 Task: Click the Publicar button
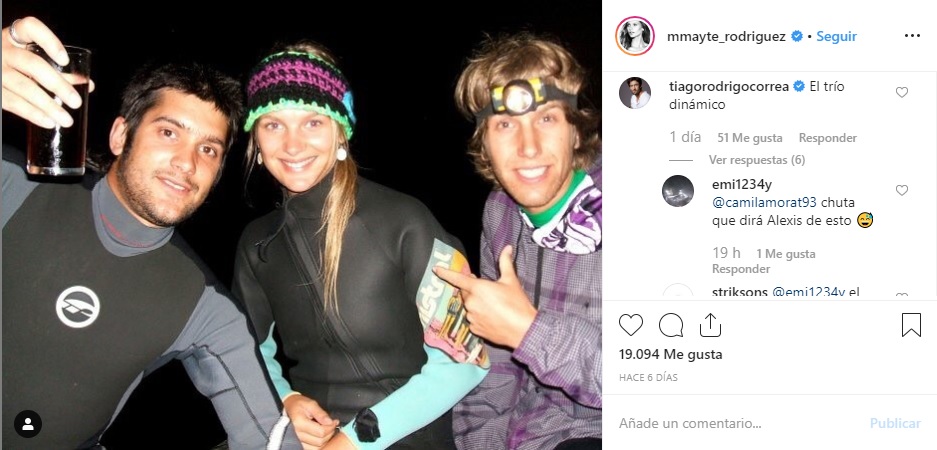(x=895, y=423)
